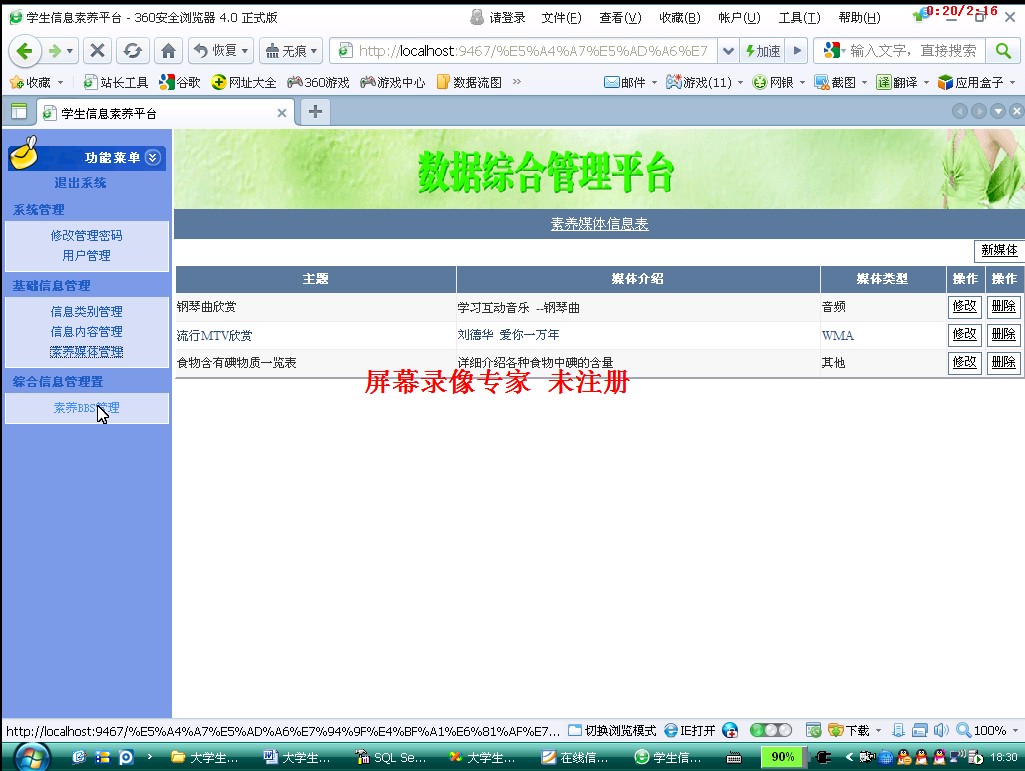Go back with the green back arrow

coord(25,50)
